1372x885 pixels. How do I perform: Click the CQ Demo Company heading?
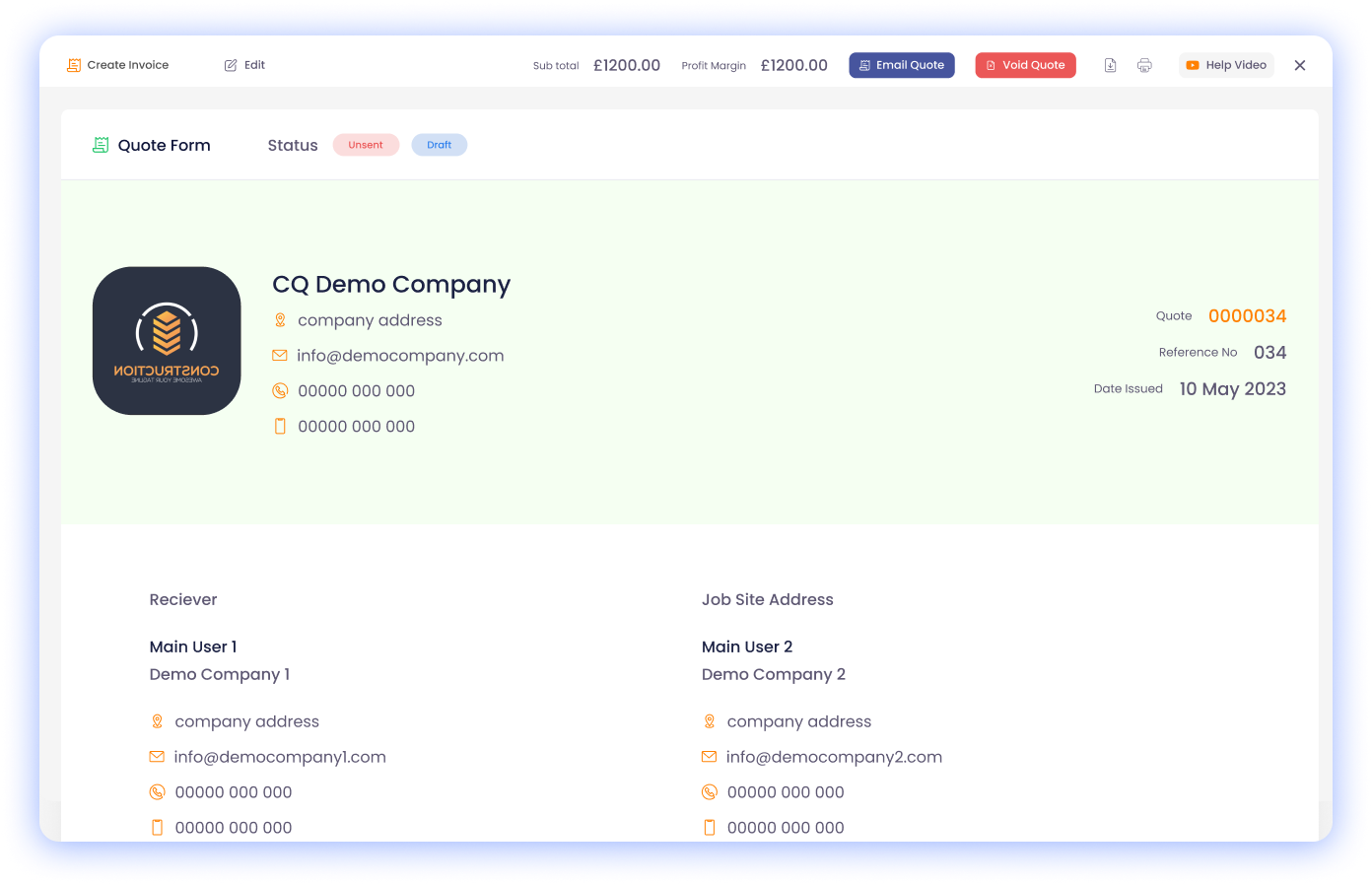pos(391,285)
